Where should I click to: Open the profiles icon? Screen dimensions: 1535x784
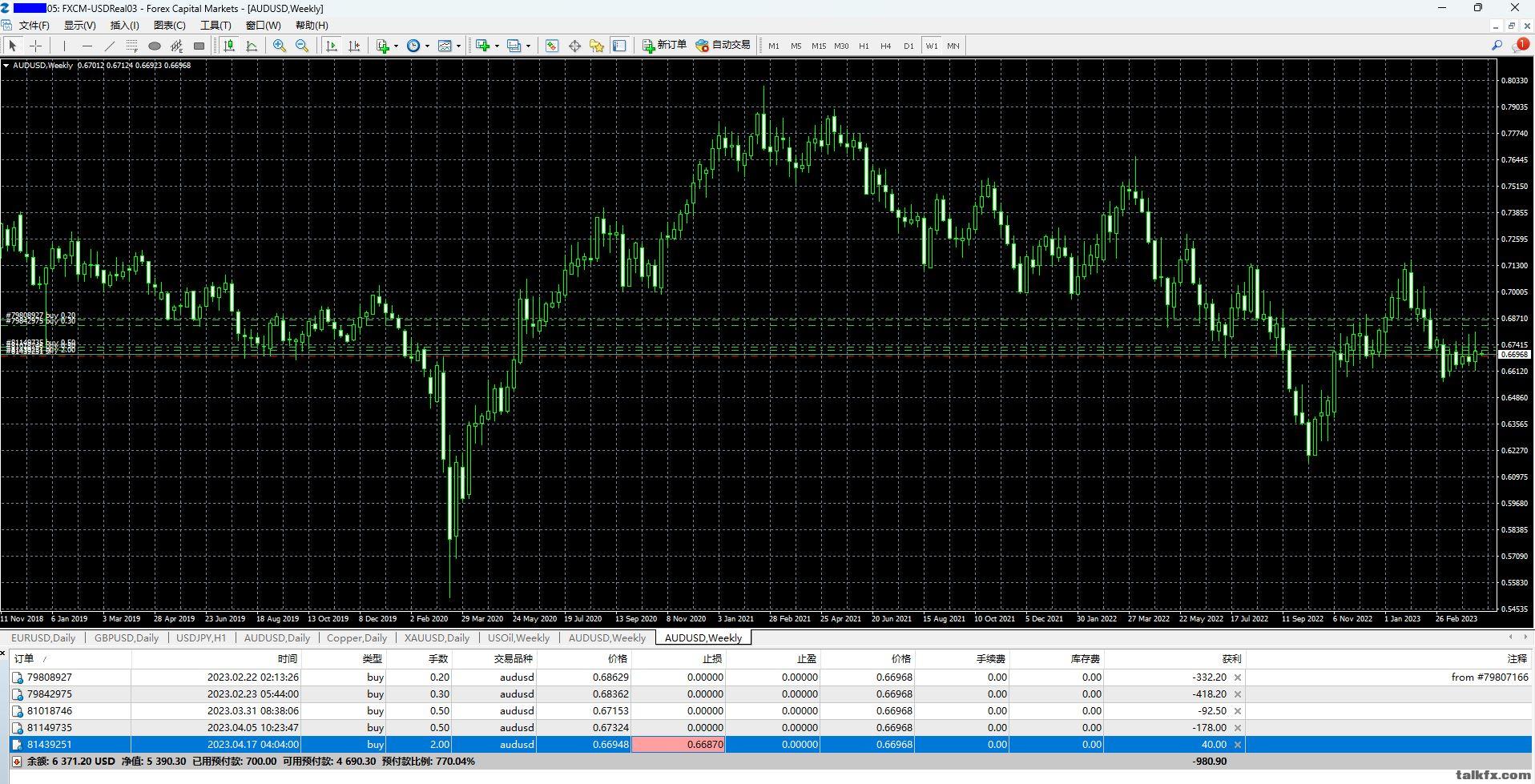click(x=514, y=46)
